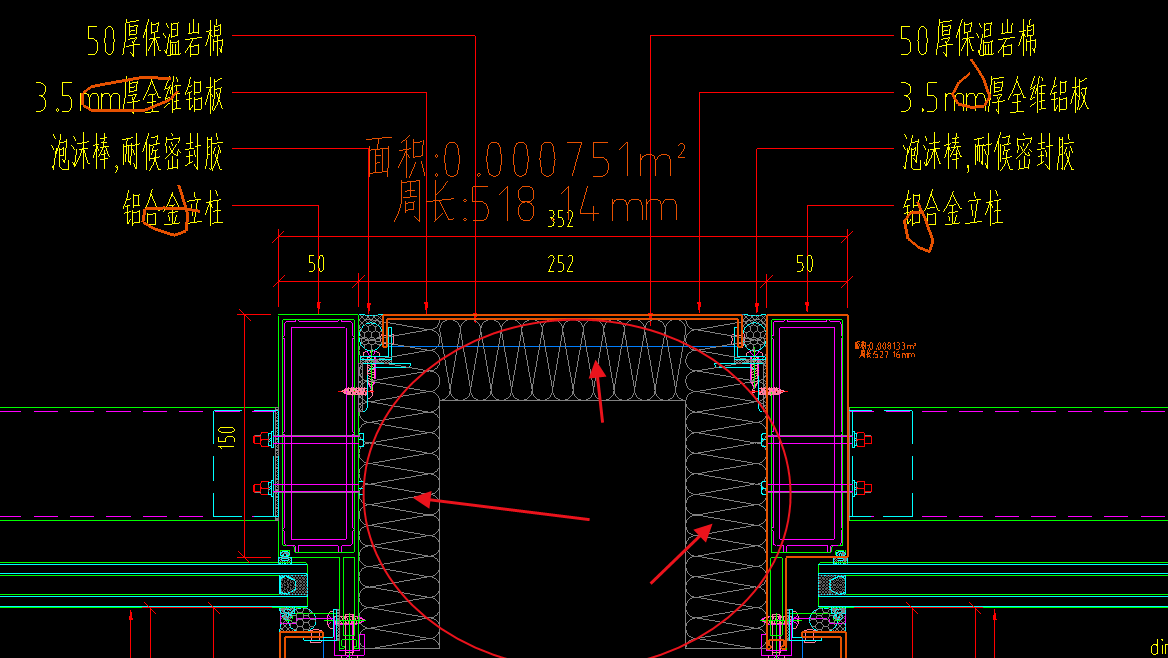Select small text "0.008133m²" beside right column
The width and height of the screenshot is (1168, 658).
pyautogui.click(x=891, y=346)
